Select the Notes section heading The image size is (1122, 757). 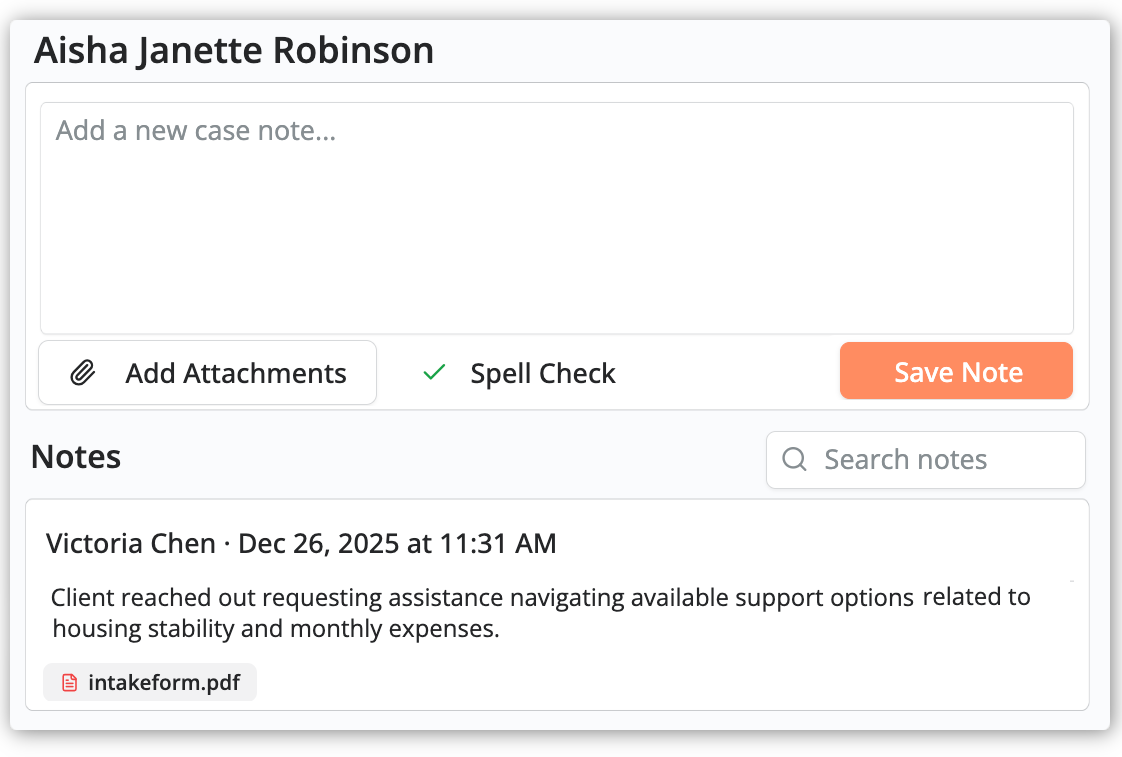click(x=75, y=456)
